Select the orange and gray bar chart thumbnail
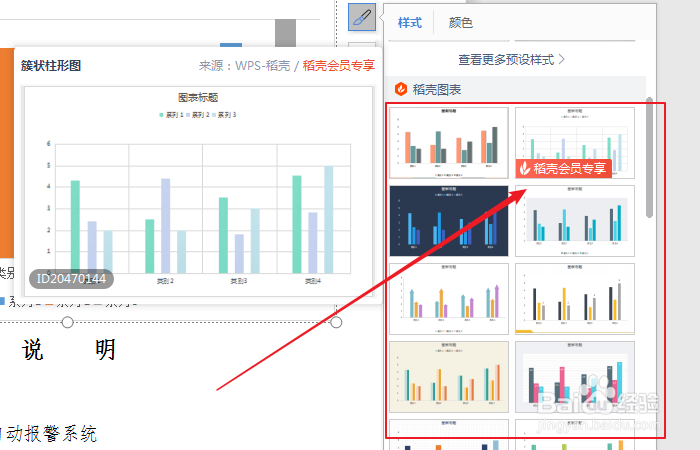 (449, 142)
